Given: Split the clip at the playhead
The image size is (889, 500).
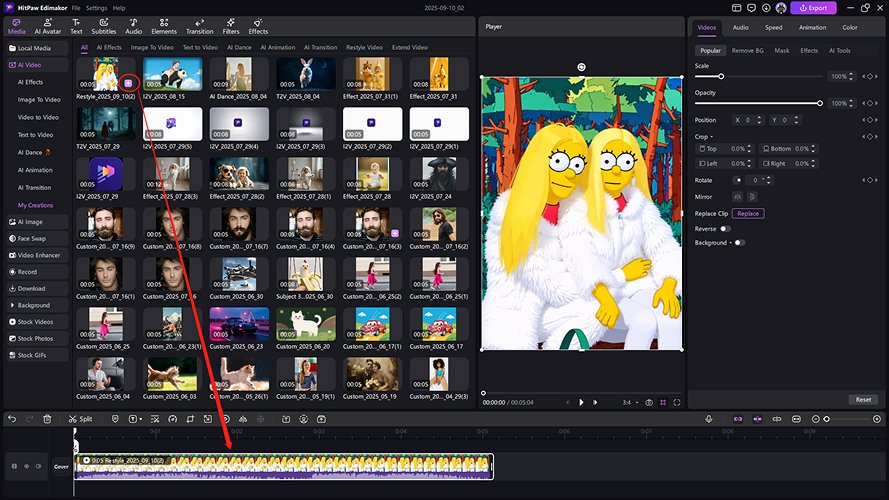Looking at the screenshot, I should point(81,419).
